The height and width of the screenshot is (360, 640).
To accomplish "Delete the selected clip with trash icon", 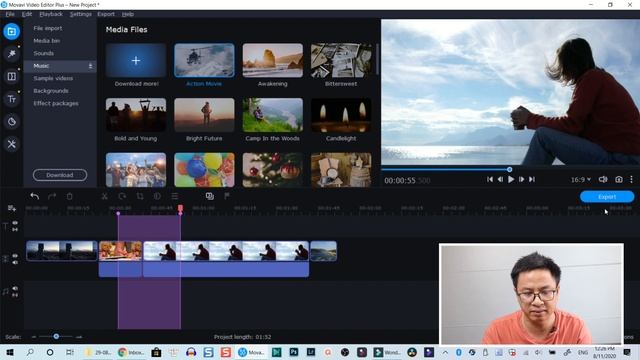I will click(x=69, y=196).
